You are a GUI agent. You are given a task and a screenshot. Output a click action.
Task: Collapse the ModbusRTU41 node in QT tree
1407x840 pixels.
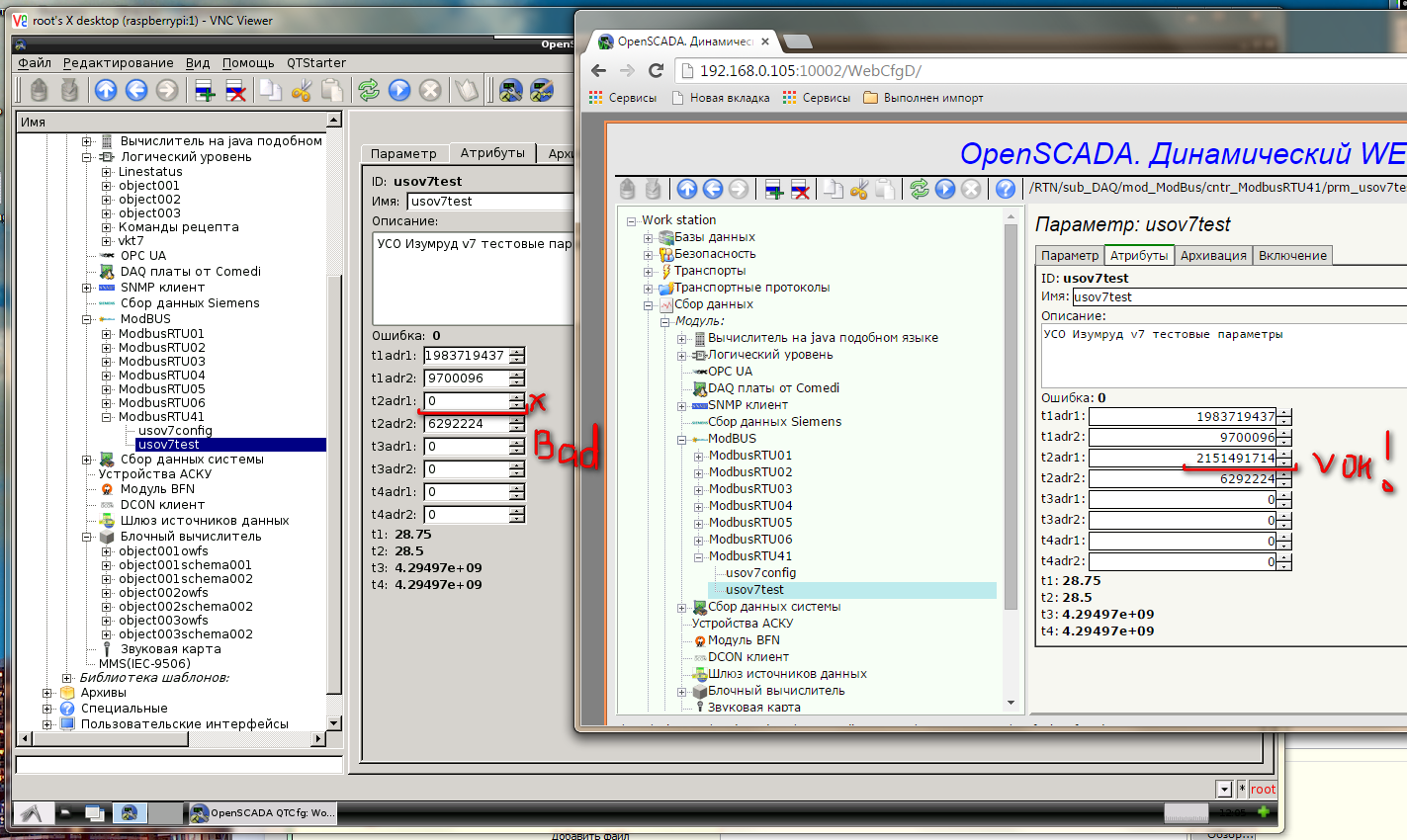pos(107,417)
